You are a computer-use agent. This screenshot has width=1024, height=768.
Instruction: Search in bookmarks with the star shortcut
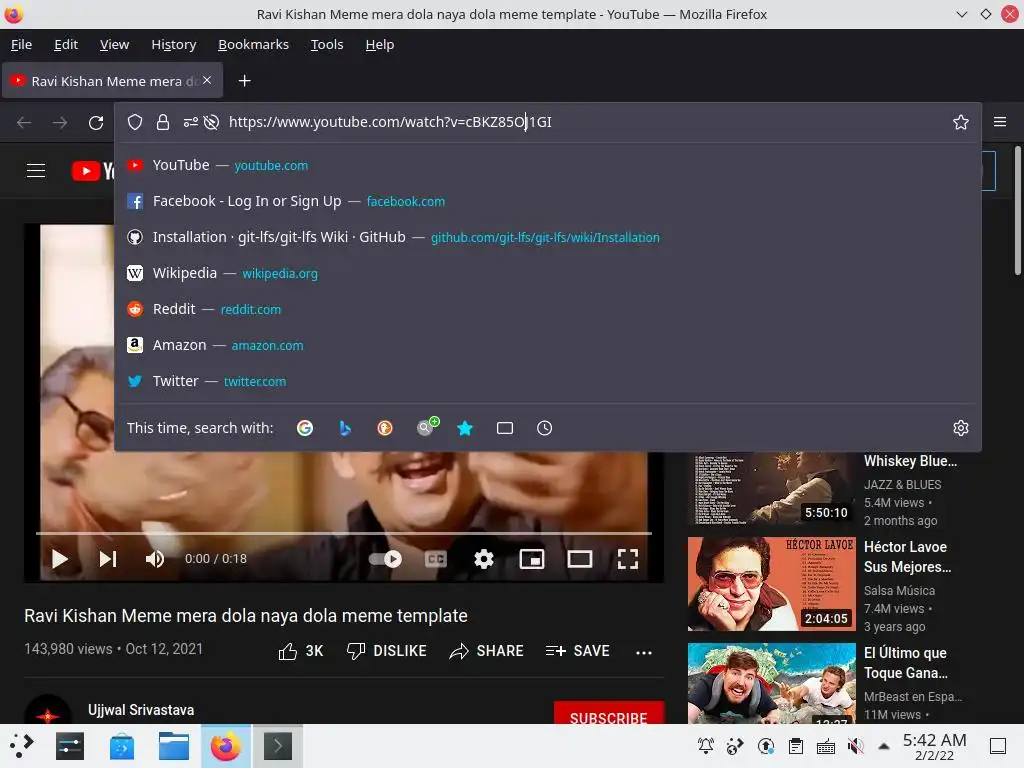pos(465,428)
